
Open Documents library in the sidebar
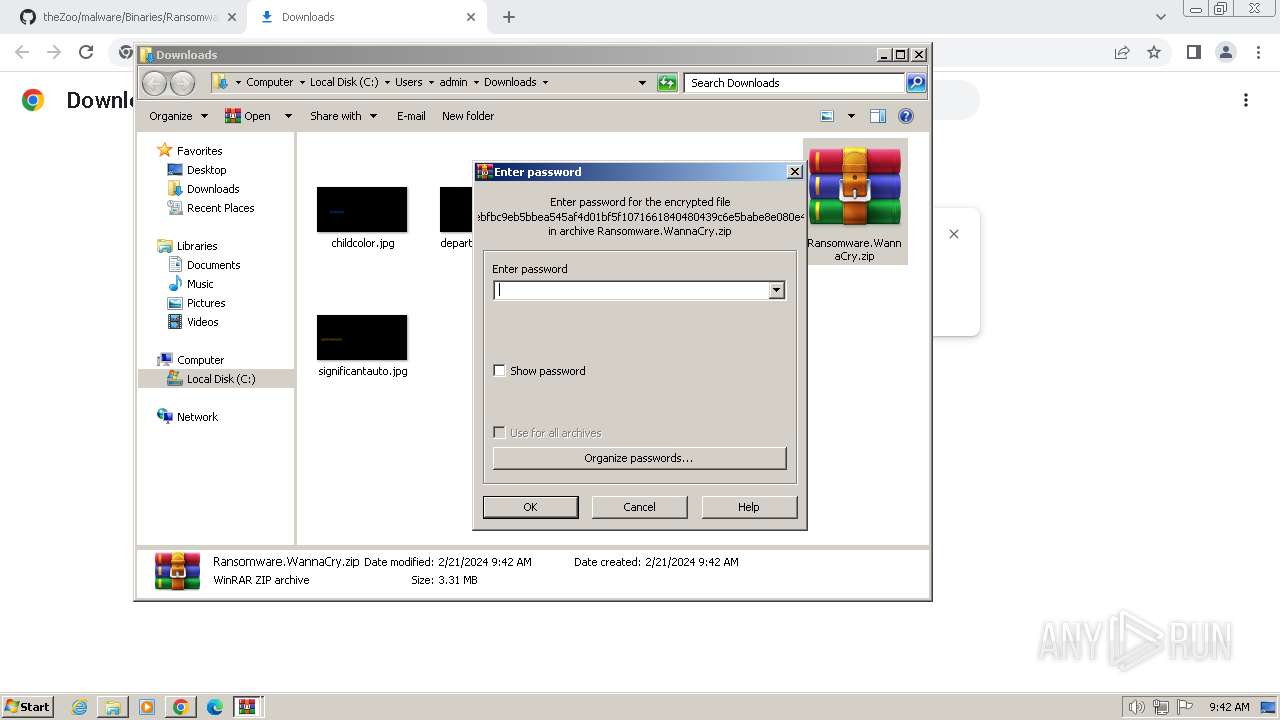[x=213, y=265]
